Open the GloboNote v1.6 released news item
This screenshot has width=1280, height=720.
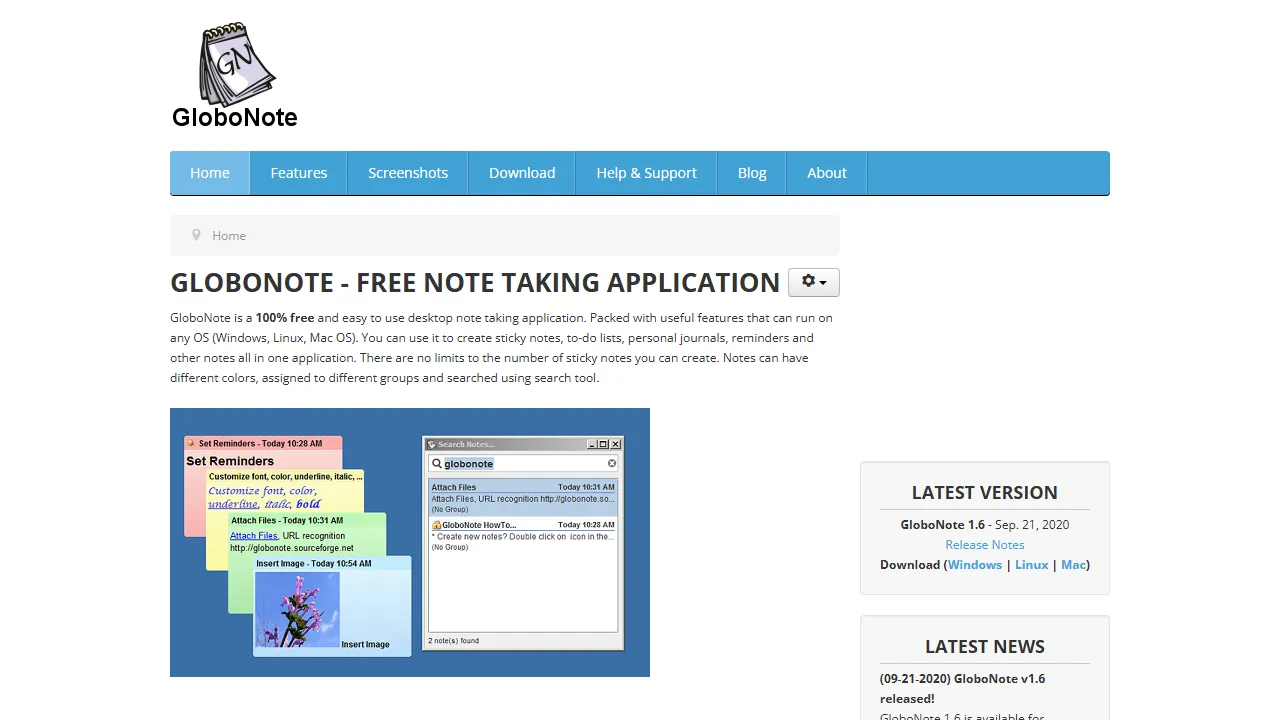(x=962, y=688)
